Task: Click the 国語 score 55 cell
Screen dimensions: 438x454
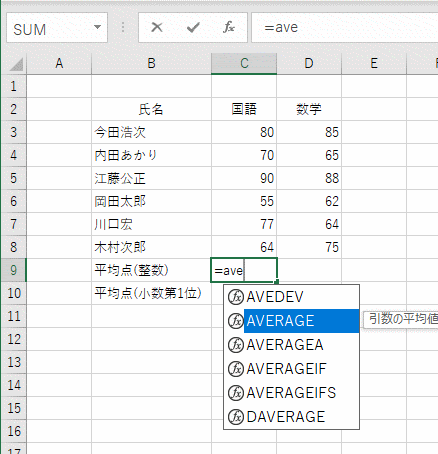Action: 244,201
